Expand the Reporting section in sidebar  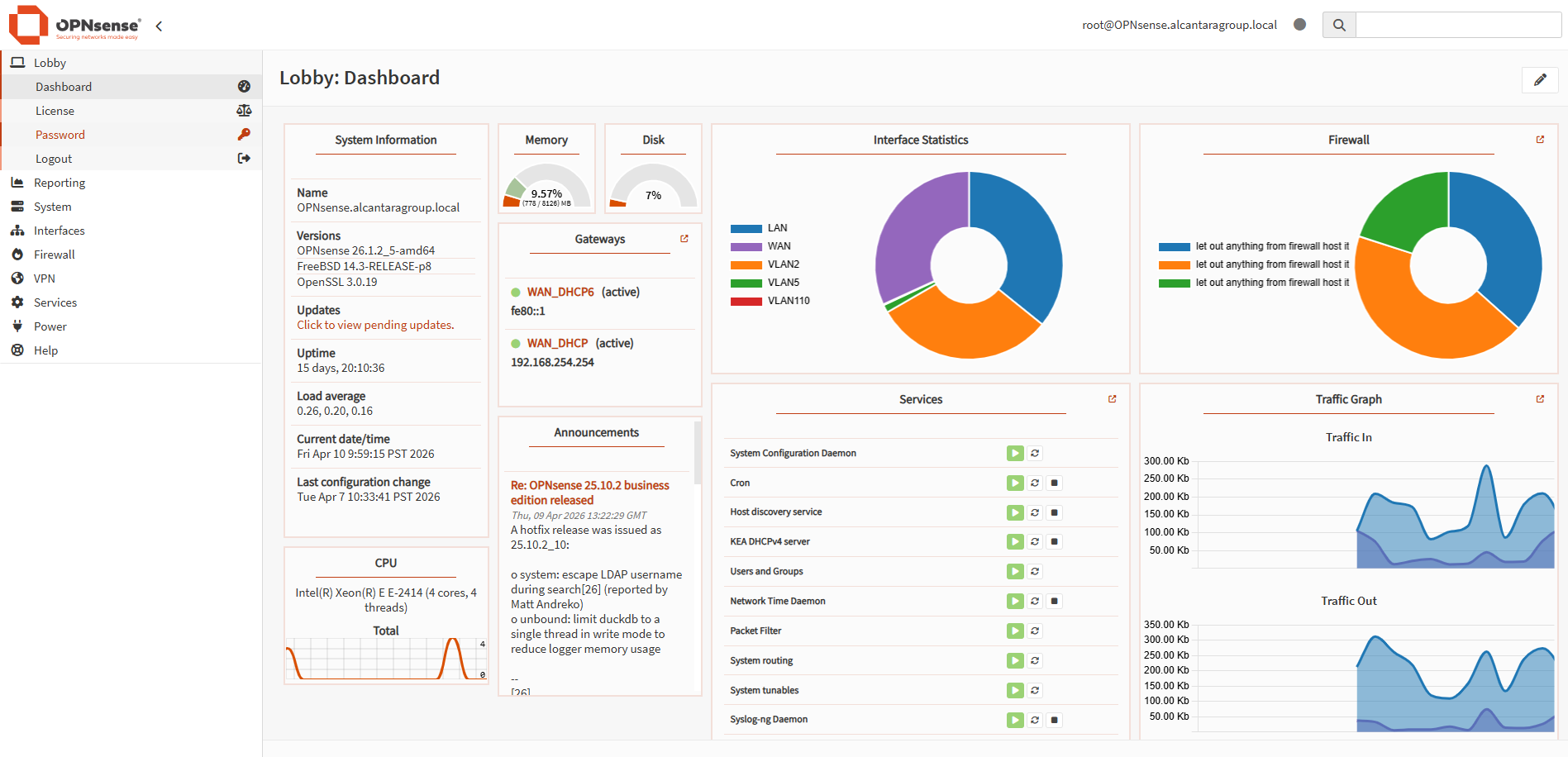tap(58, 182)
